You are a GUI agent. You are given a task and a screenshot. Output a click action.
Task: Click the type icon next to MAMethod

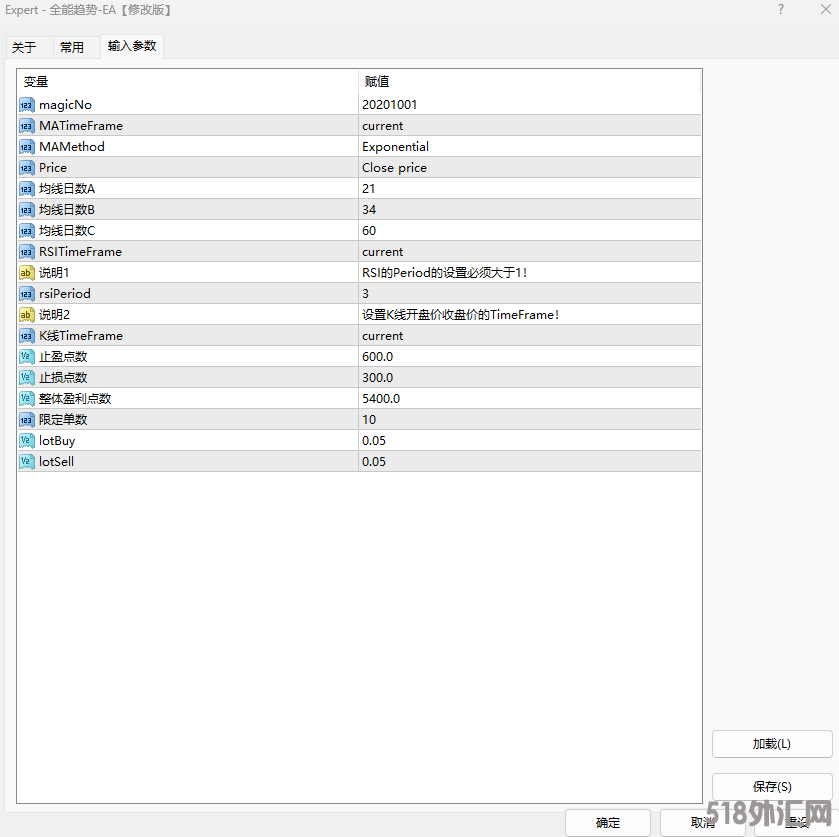point(27,147)
